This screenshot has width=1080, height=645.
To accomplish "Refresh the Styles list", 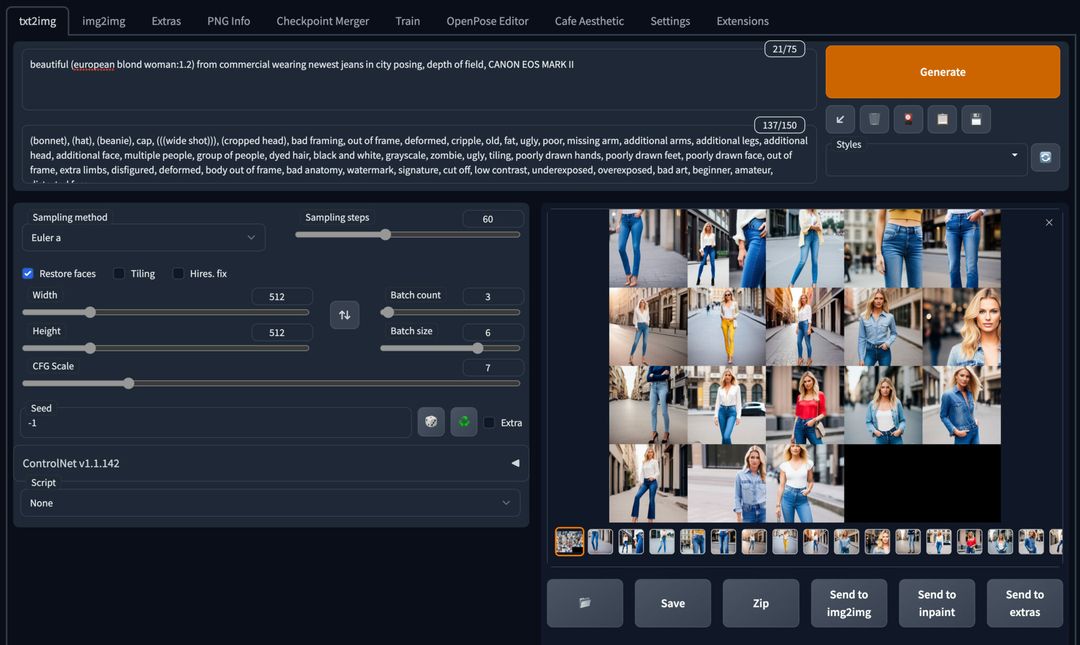I will coord(1045,157).
